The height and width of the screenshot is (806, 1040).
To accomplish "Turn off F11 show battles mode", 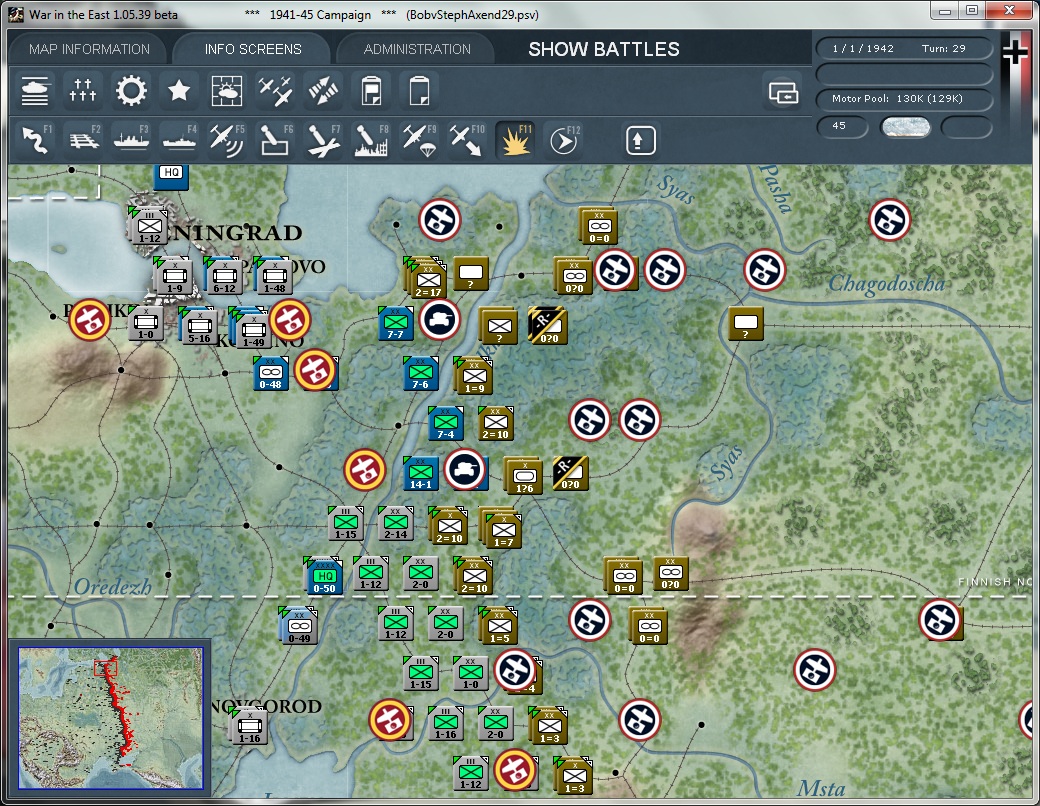I will [x=515, y=140].
